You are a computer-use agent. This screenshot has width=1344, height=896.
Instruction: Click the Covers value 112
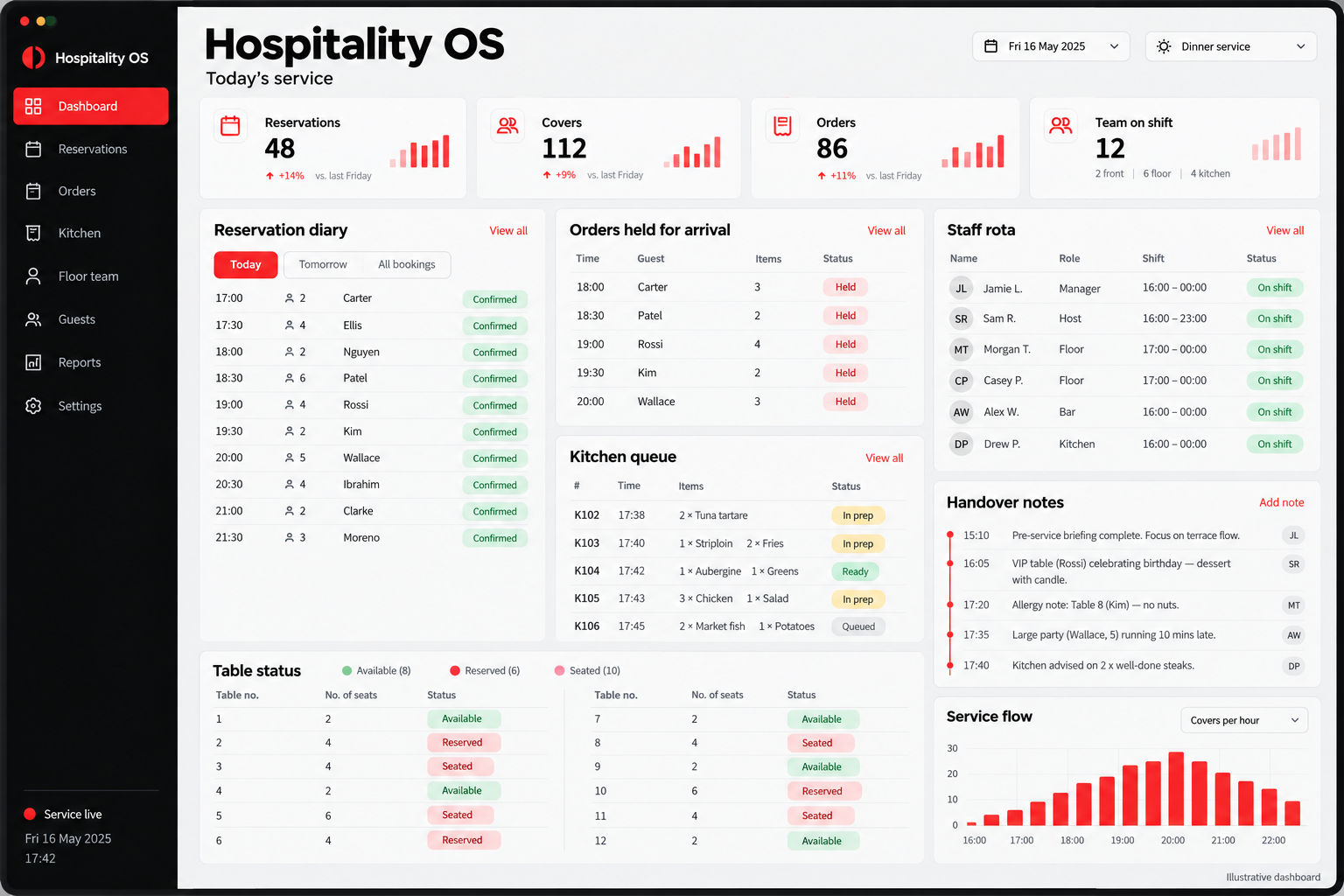(x=564, y=149)
